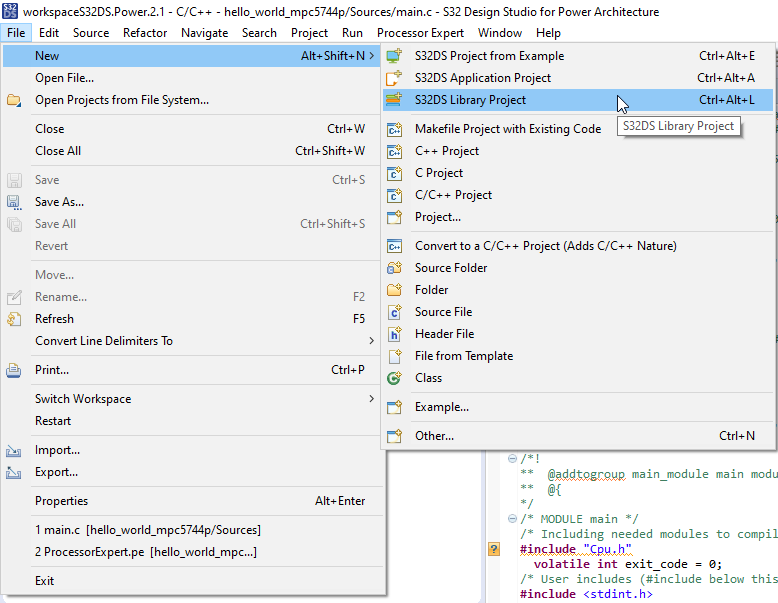Open the Processor Expert menu
778x603 pixels.
coord(420,33)
